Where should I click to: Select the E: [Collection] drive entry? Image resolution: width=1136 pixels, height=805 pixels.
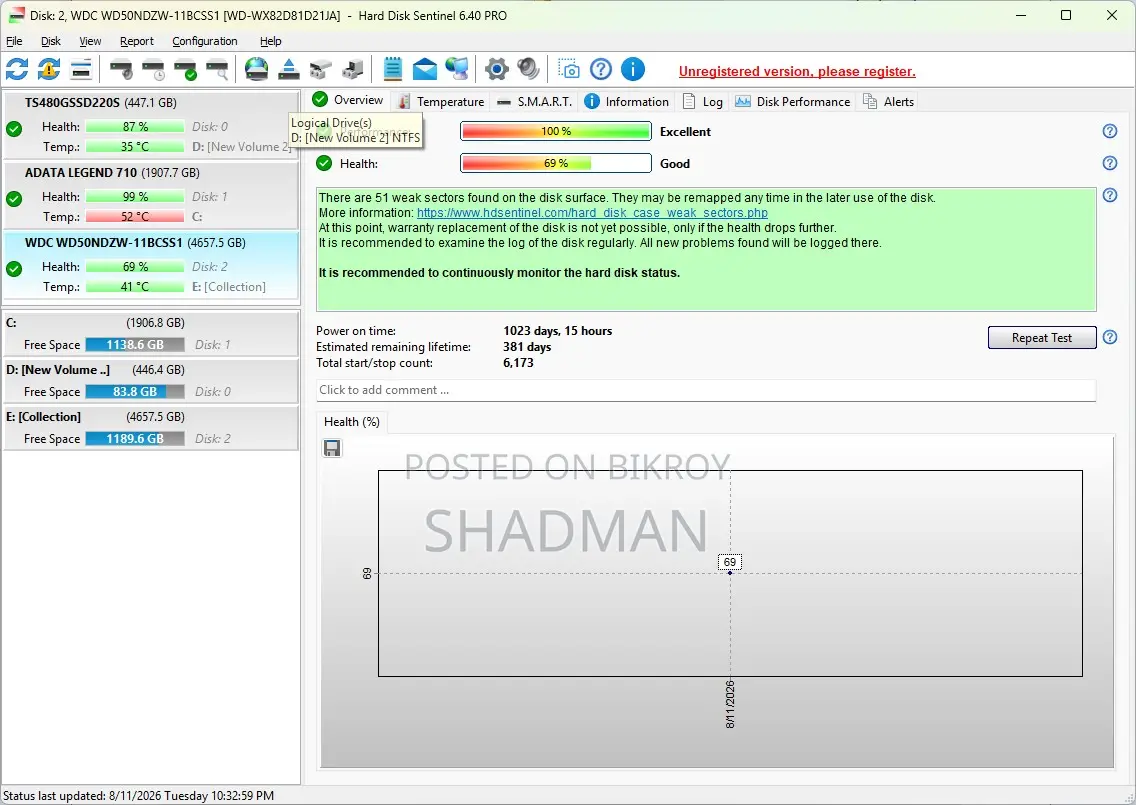tap(151, 427)
